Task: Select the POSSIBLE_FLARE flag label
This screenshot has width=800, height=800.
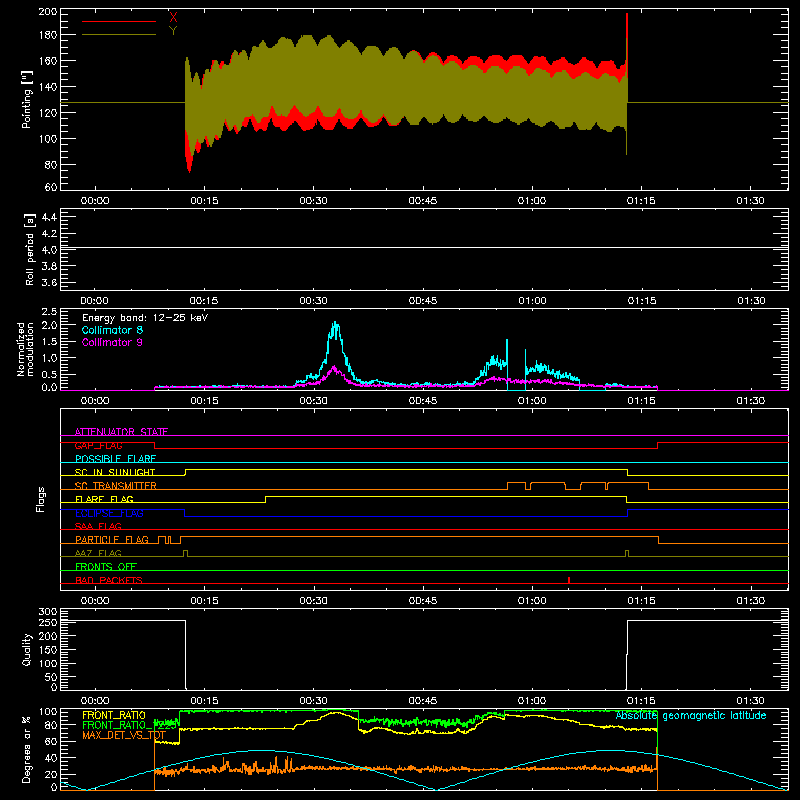Action: (115, 459)
